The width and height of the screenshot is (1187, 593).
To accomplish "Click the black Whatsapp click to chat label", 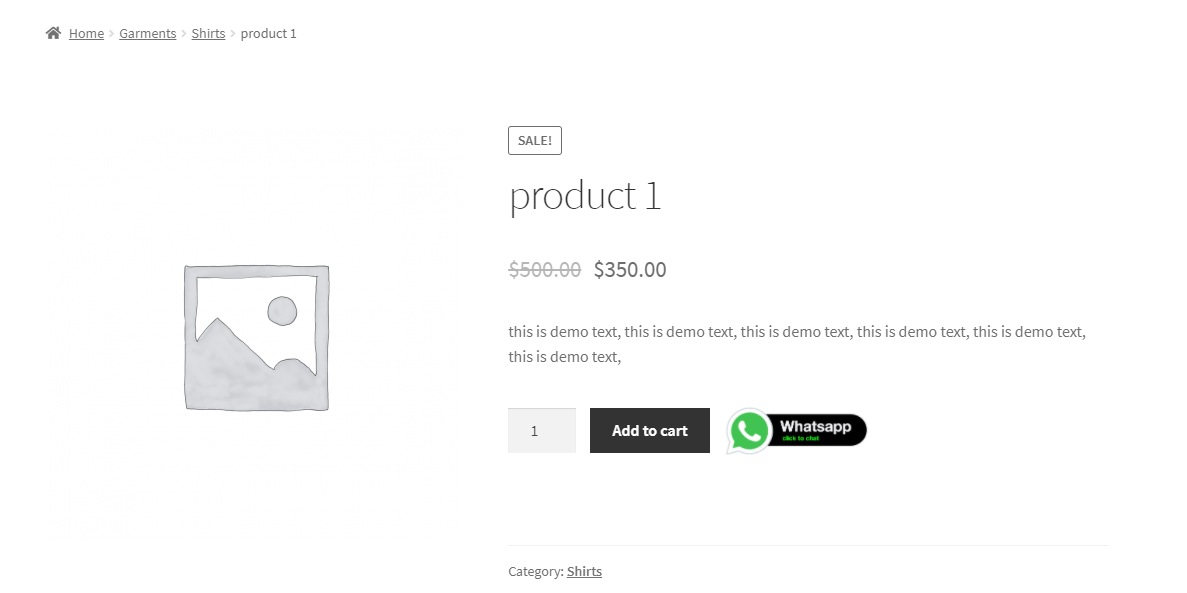I will (818, 429).
